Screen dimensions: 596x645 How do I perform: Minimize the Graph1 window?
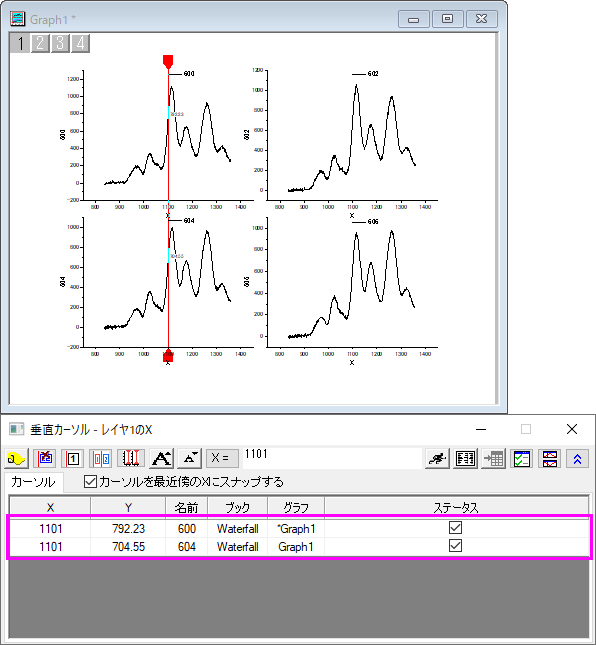(414, 19)
